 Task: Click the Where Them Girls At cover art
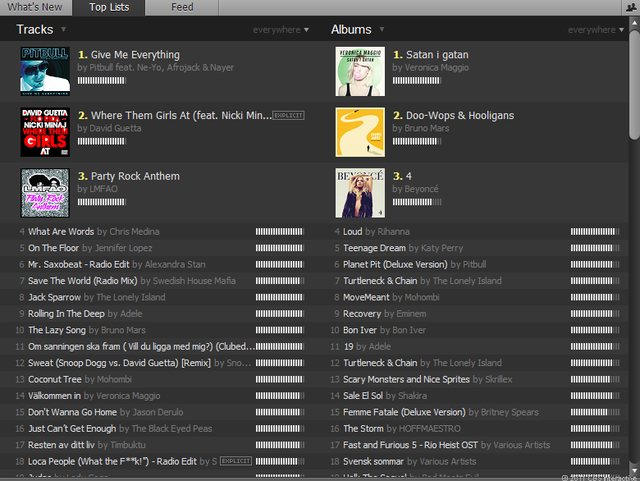coord(45,132)
